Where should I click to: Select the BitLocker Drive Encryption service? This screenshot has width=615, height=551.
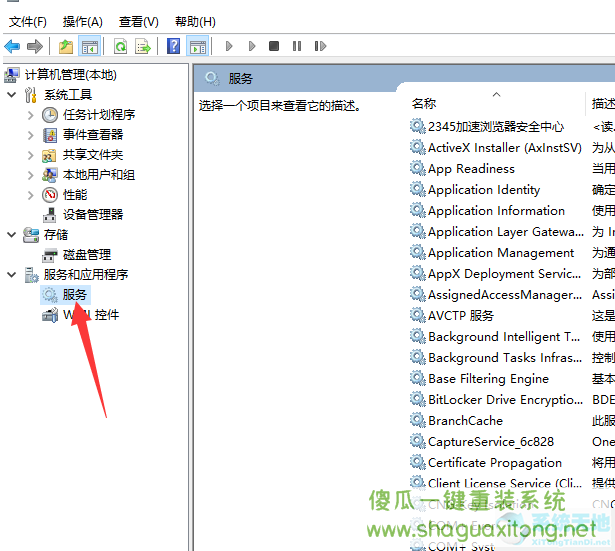coord(505,400)
